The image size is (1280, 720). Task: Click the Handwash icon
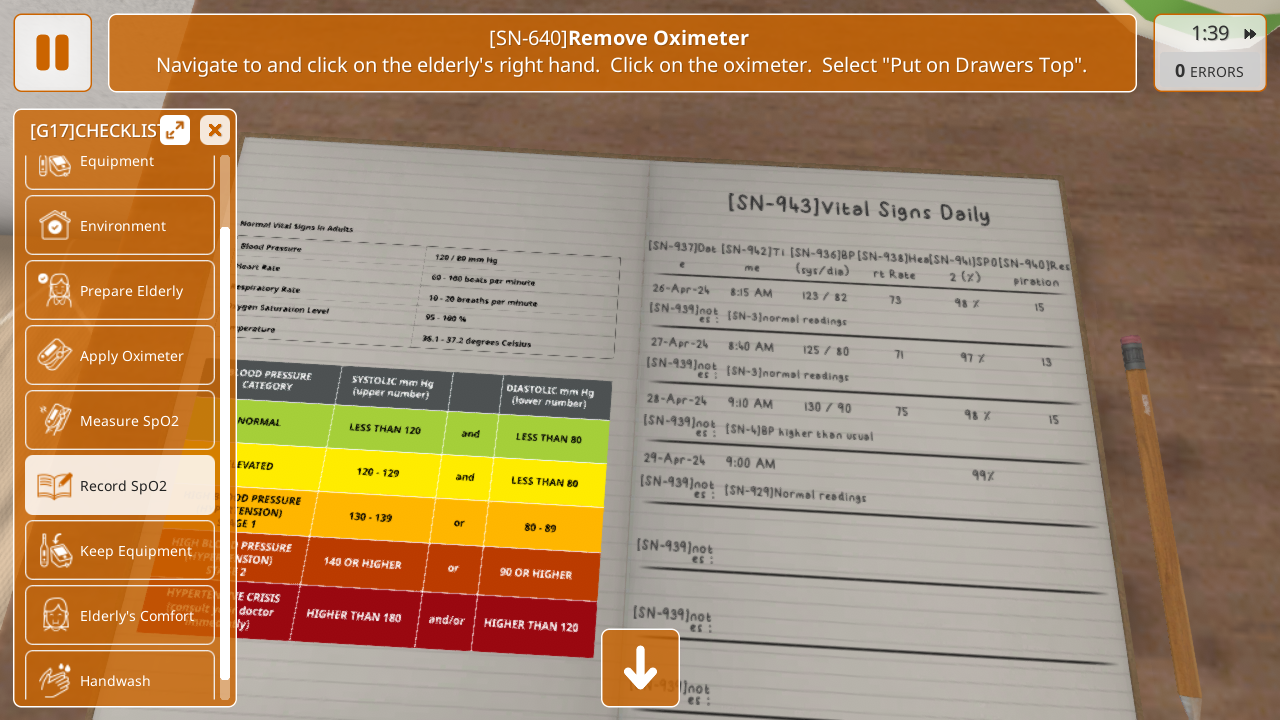(54, 680)
